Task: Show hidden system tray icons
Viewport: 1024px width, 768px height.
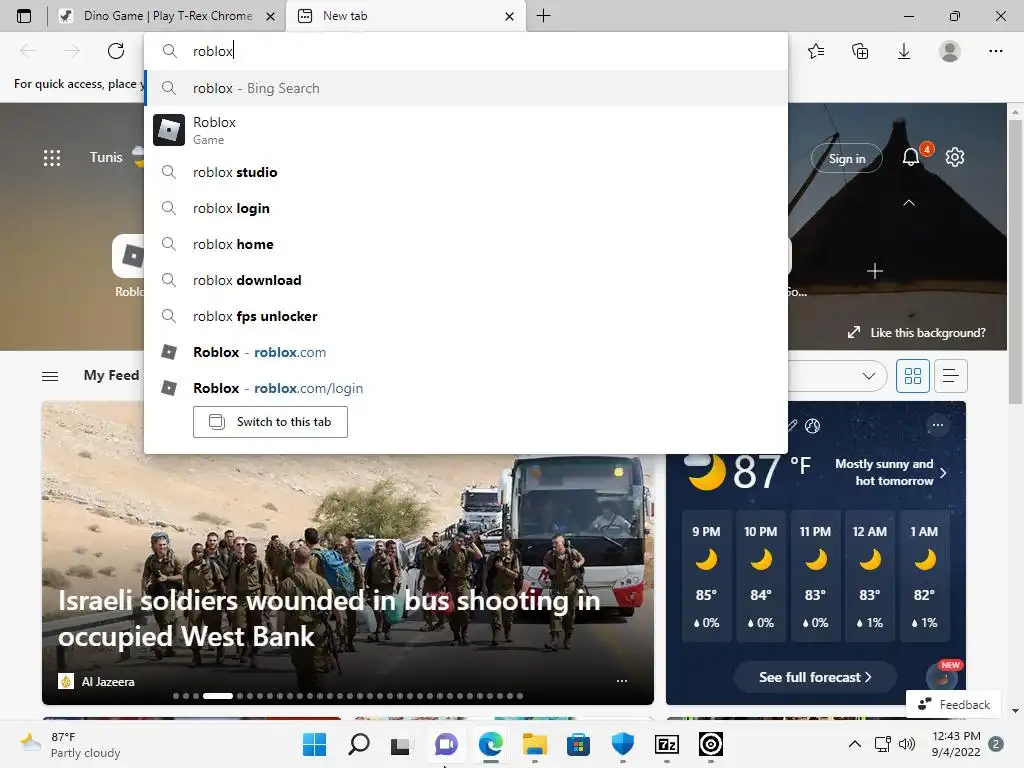Action: tap(854, 744)
